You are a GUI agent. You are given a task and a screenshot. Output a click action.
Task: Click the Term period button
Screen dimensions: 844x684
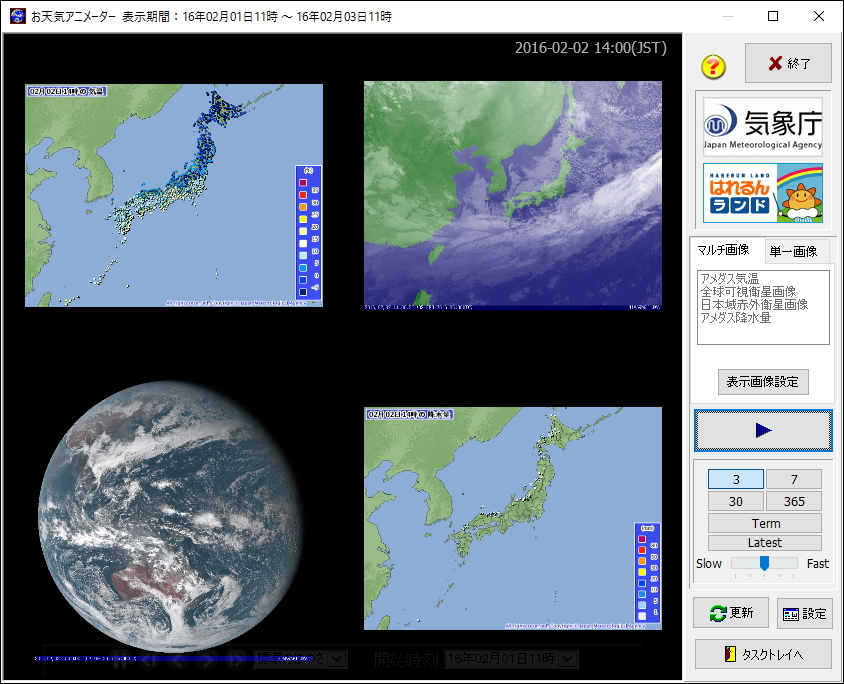(x=763, y=522)
